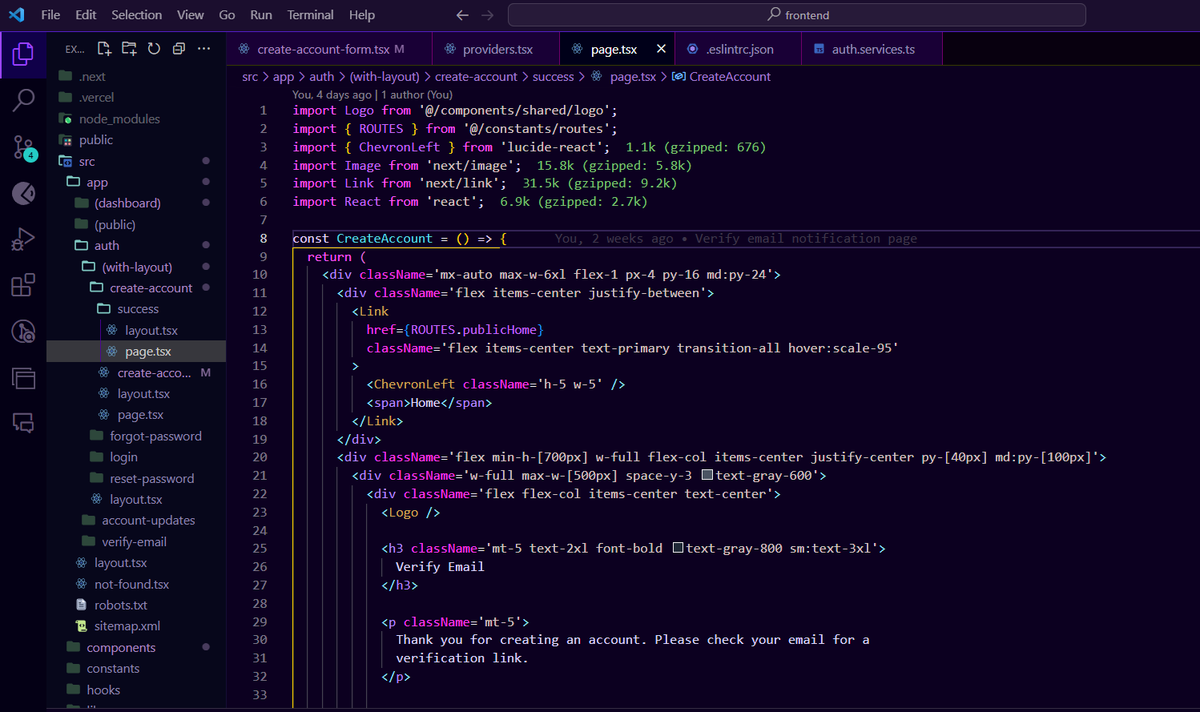Open the Search view in the activity bar
This screenshot has width=1200, height=712.
23,100
